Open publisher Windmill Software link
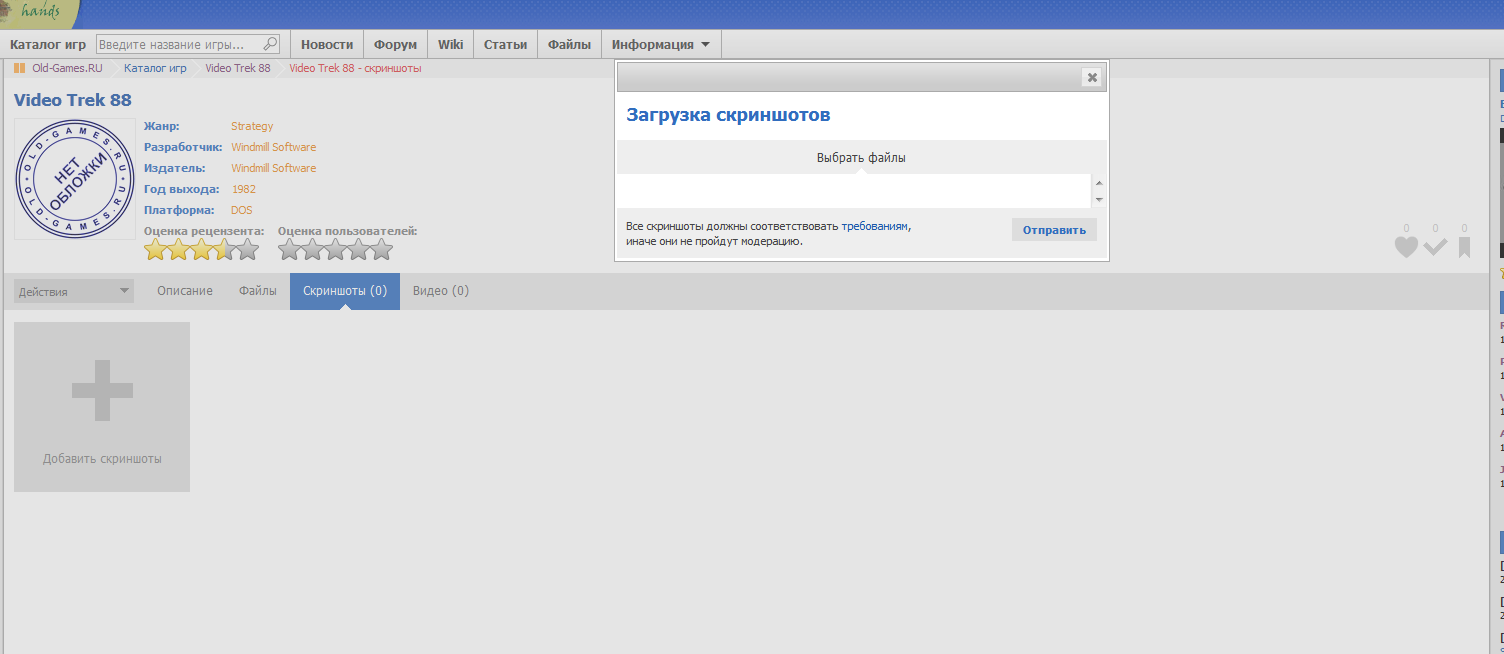 tap(273, 168)
